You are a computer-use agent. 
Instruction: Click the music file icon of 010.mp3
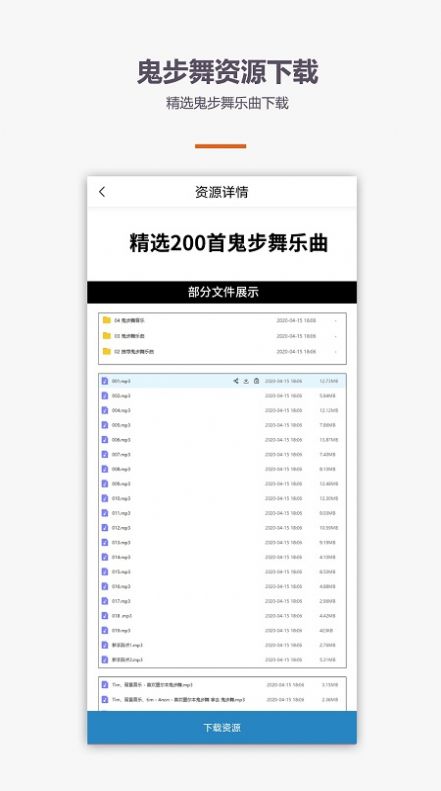pyautogui.click(x=105, y=498)
